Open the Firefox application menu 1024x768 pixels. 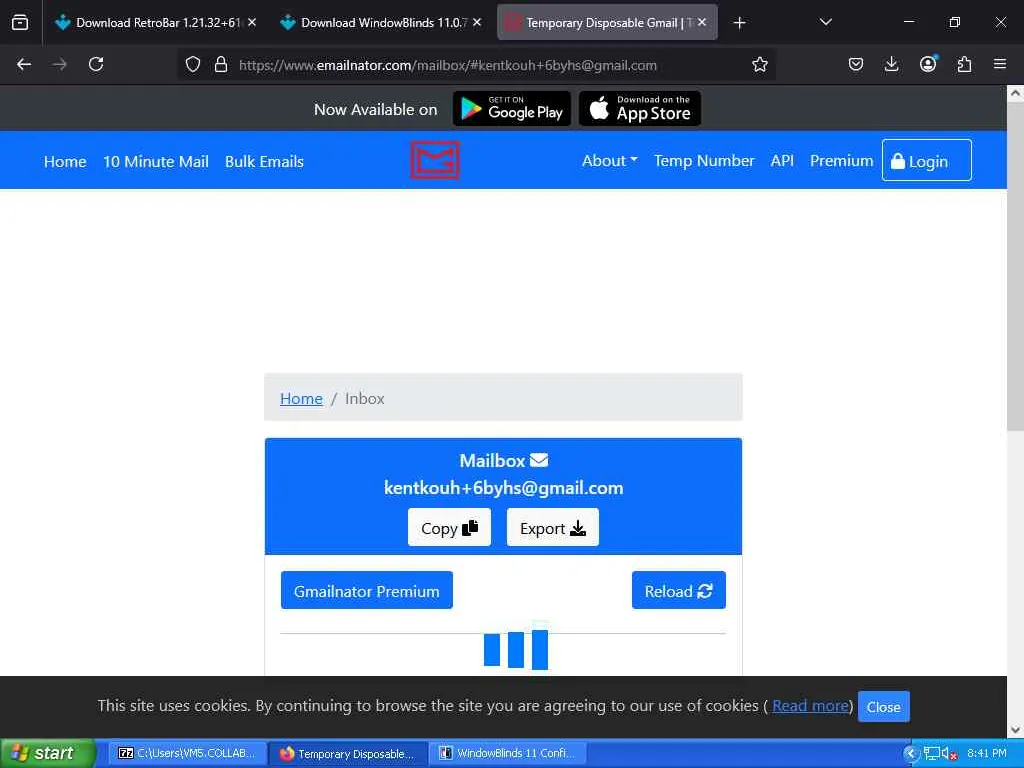pyautogui.click(x=1000, y=64)
